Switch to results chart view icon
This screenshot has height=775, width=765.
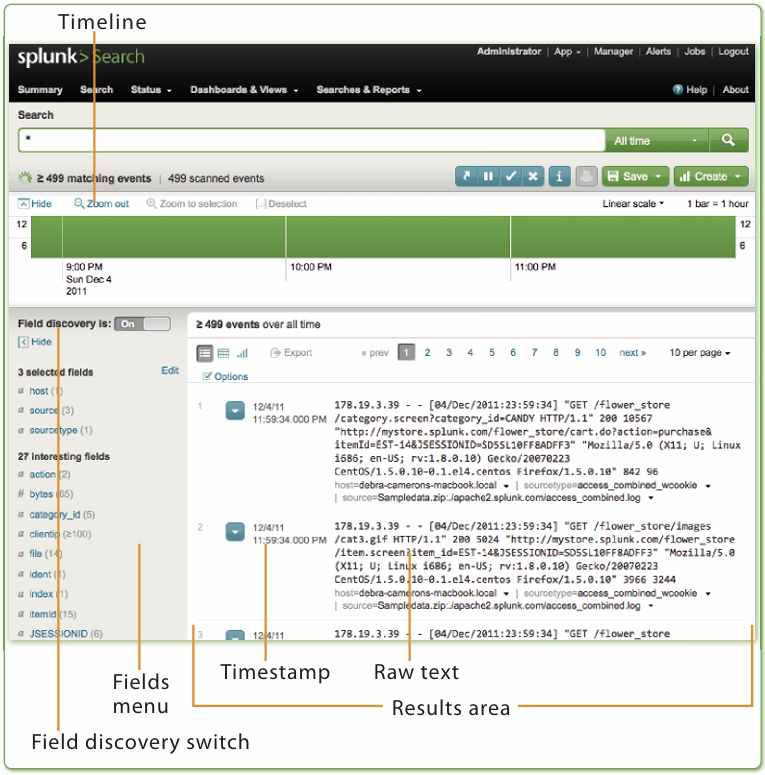point(242,353)
